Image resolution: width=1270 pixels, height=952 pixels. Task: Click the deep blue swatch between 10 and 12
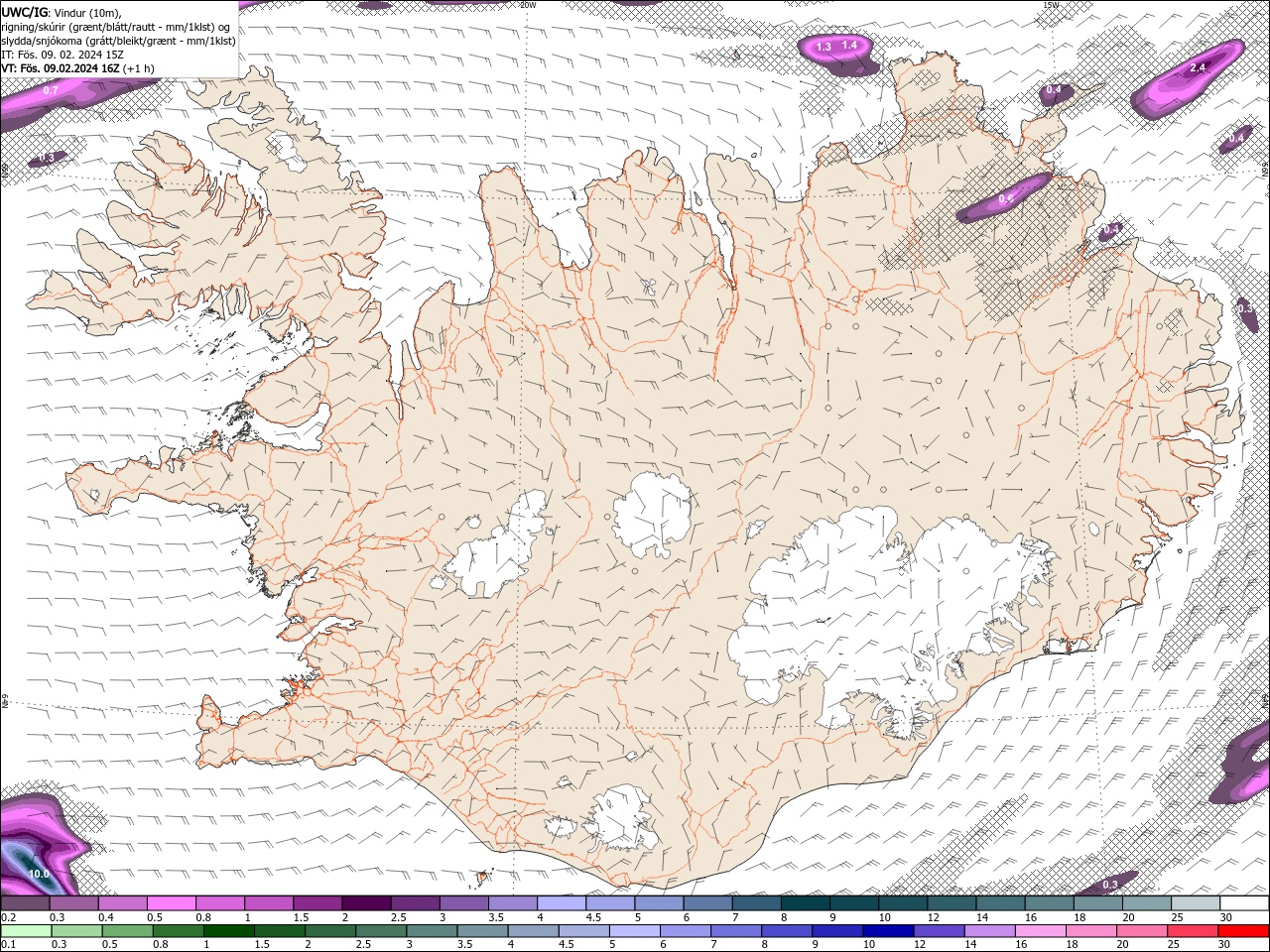(x=887, y=931)
